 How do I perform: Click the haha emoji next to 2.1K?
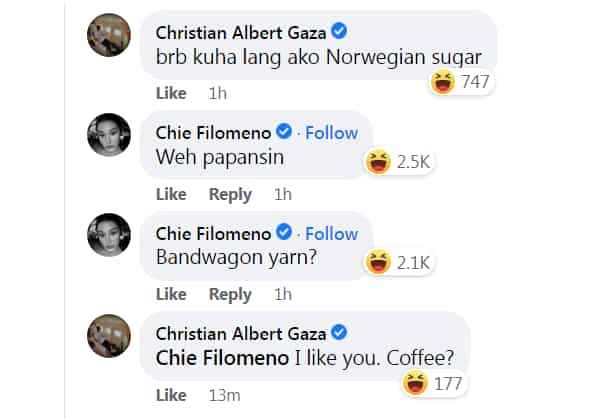tap(378, 262)
